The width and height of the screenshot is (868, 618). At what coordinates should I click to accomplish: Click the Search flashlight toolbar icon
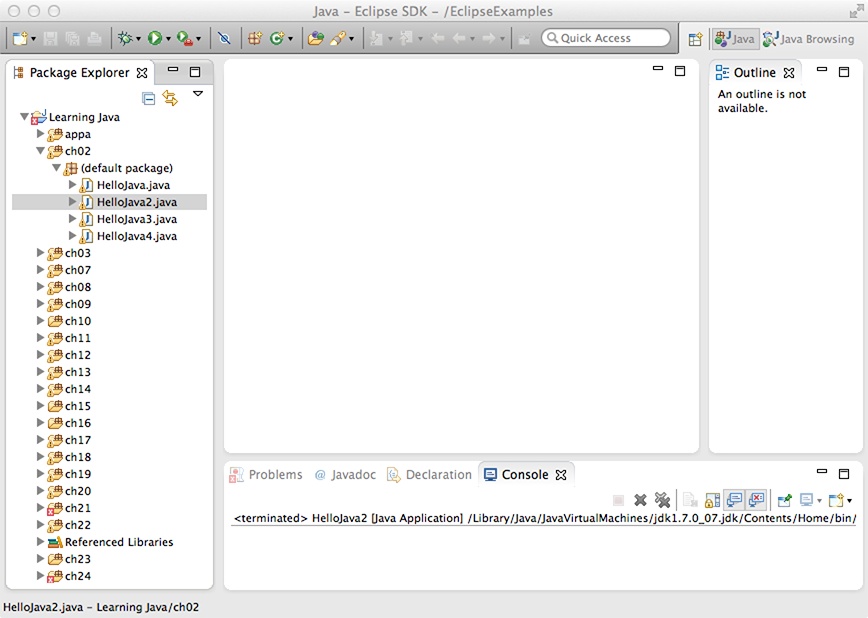pyautogui.click(x=338, y=38)
